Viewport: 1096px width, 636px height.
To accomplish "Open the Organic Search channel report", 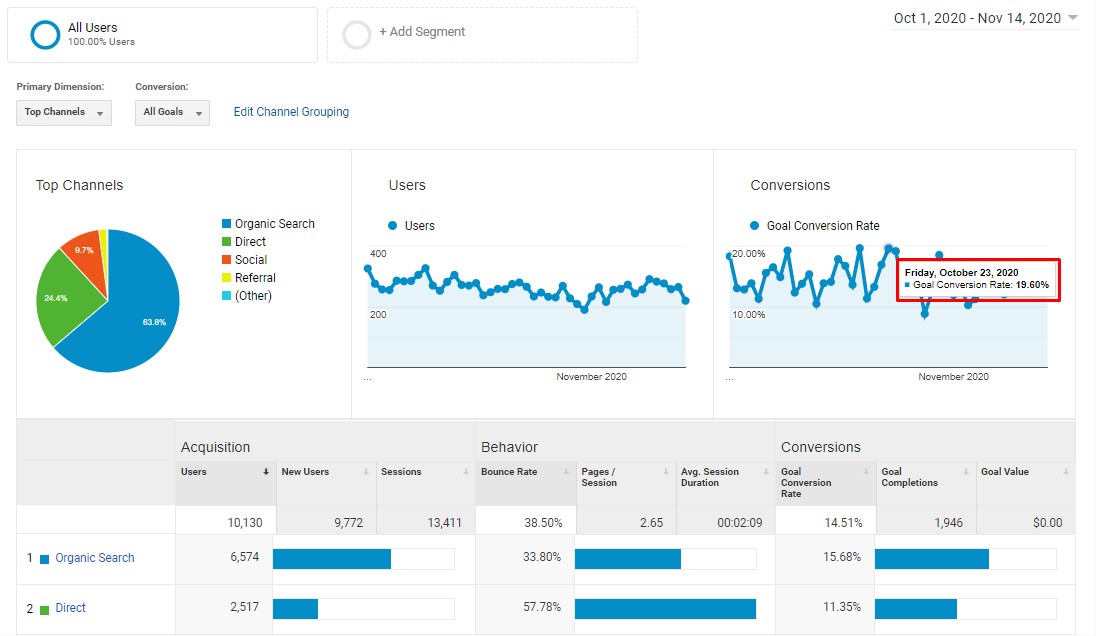I will pyautogui.click(x=94, y=557).
